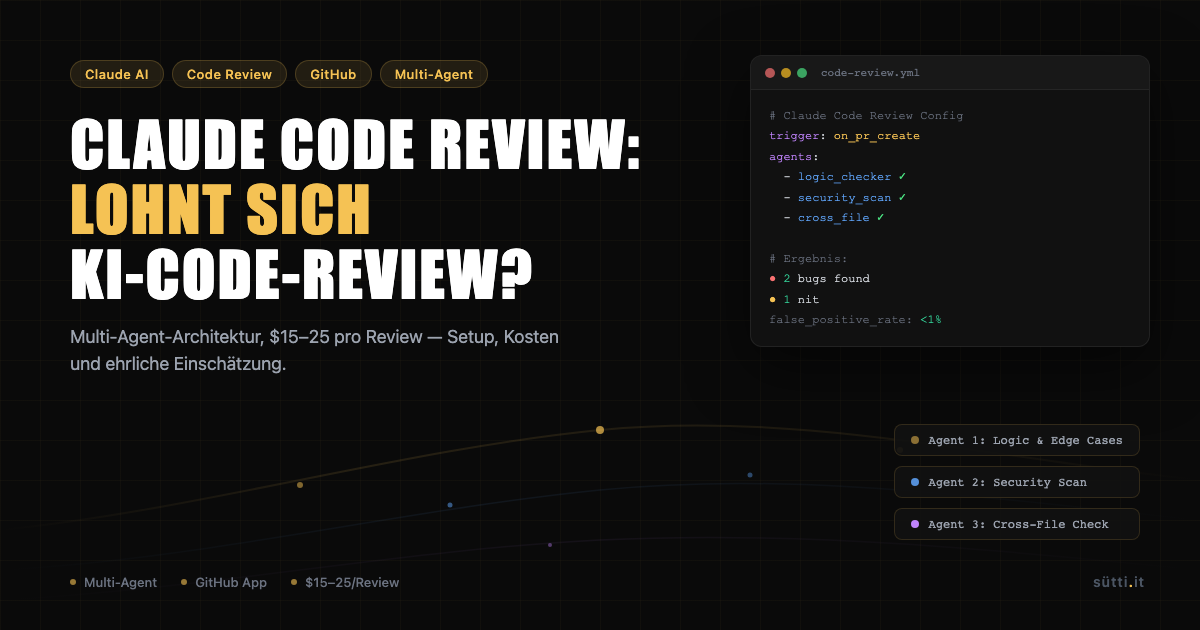The height and width of the screenshot is (630, 1200).
Task: Toggle the checkmark beside security_scan
Action: (x=903, y=197)
